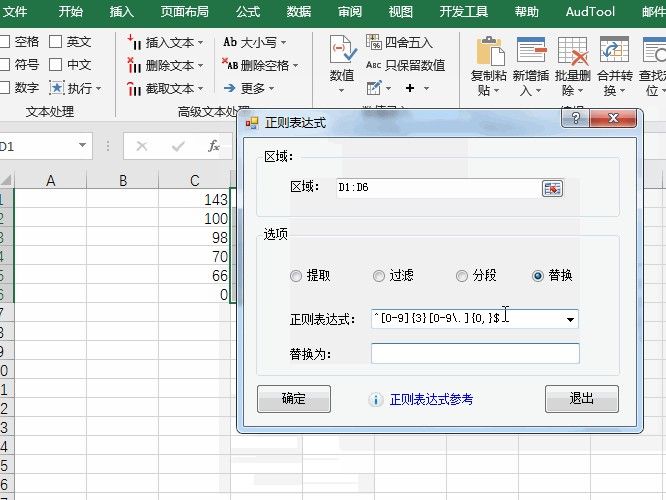Viewport: 666px width, 500px height.
Task: Open the 截取文本 text extract tool
Action: (x=165, y=88)
